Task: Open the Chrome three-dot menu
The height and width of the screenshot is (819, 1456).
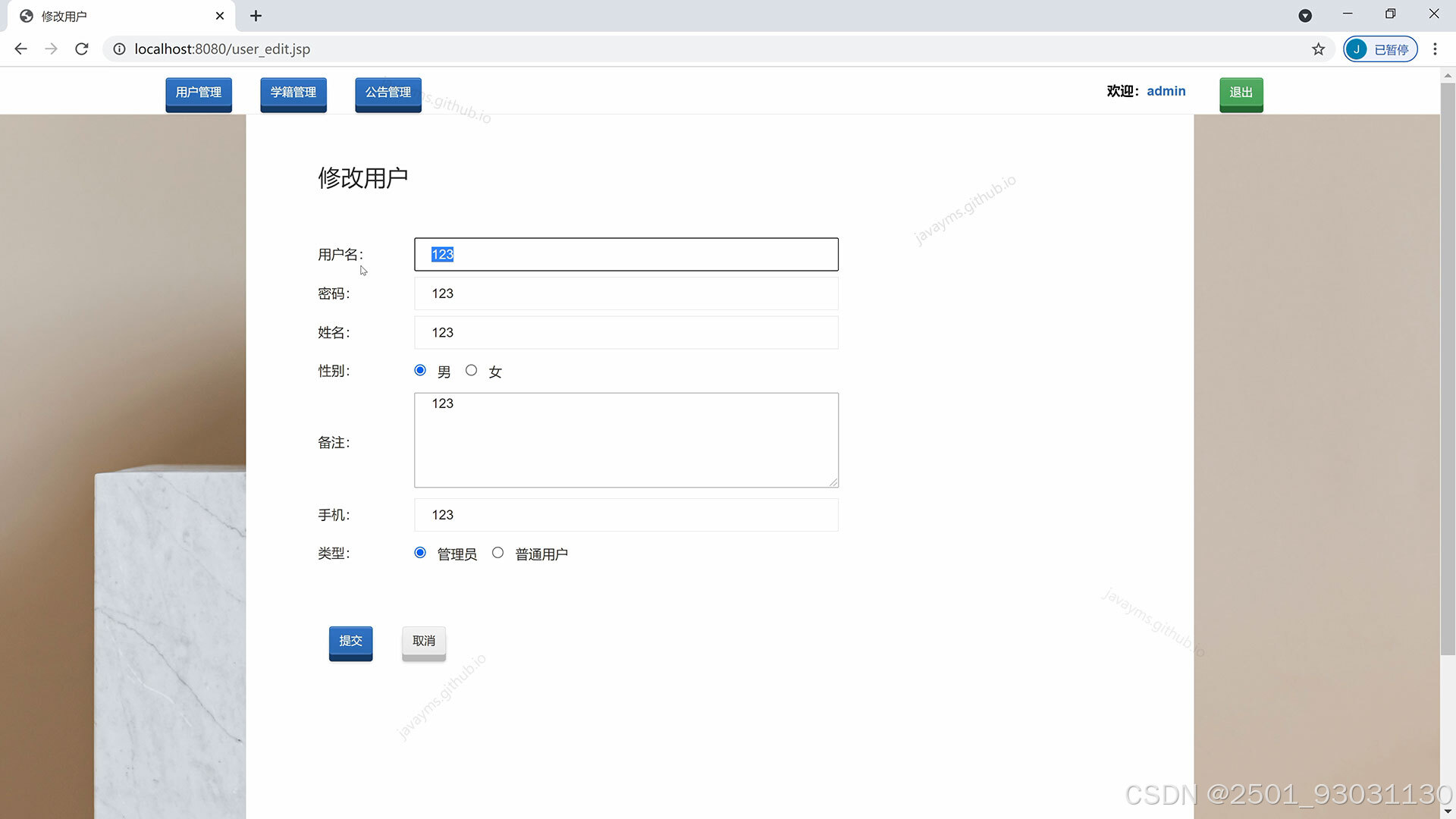Action: 1435,49
